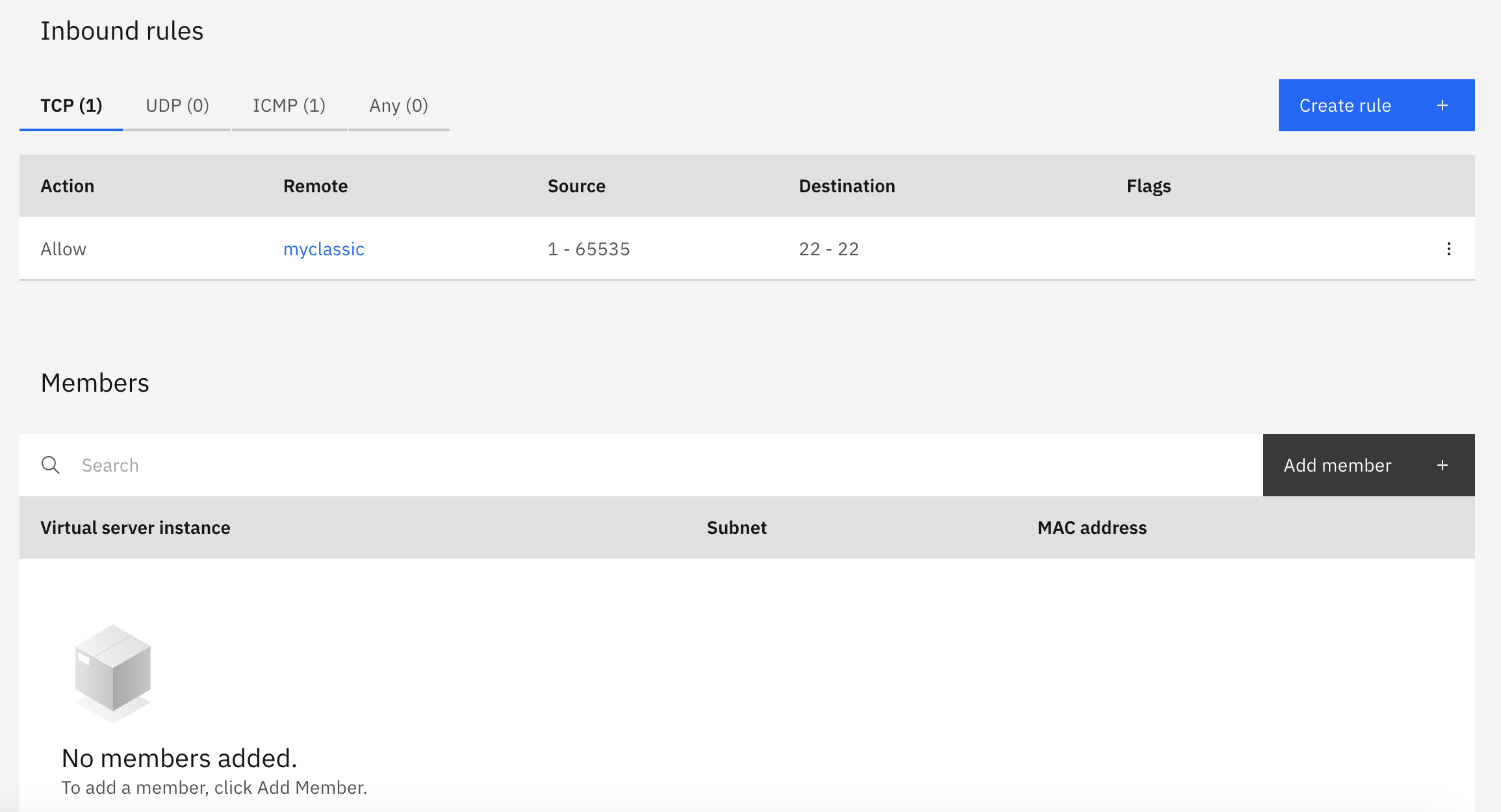Click the plus icon on Create rule
Viewport: 1501px width, 812px height.
[x=1442, y=105]
